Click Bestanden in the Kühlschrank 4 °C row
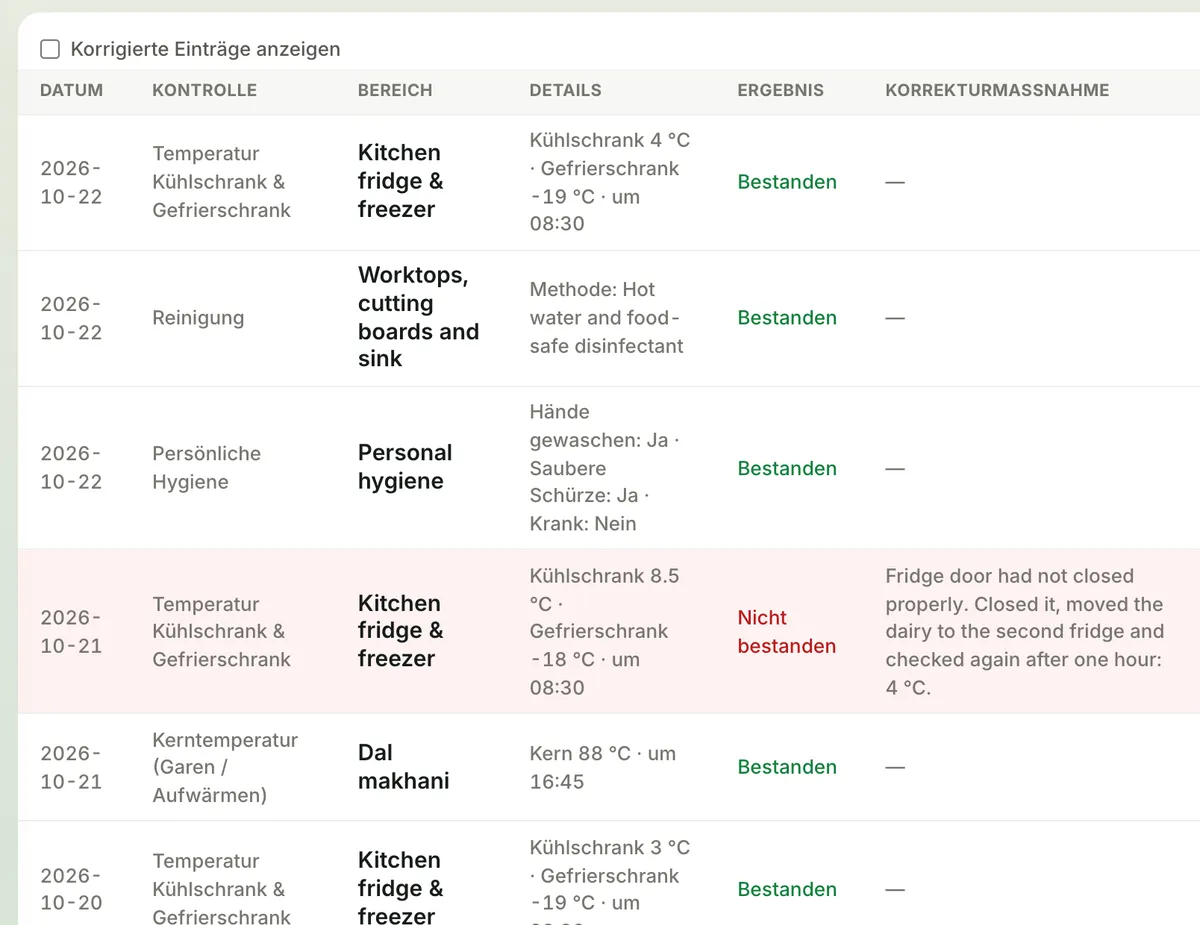The height and width of the screenshot is (925, 1200). 787,182
